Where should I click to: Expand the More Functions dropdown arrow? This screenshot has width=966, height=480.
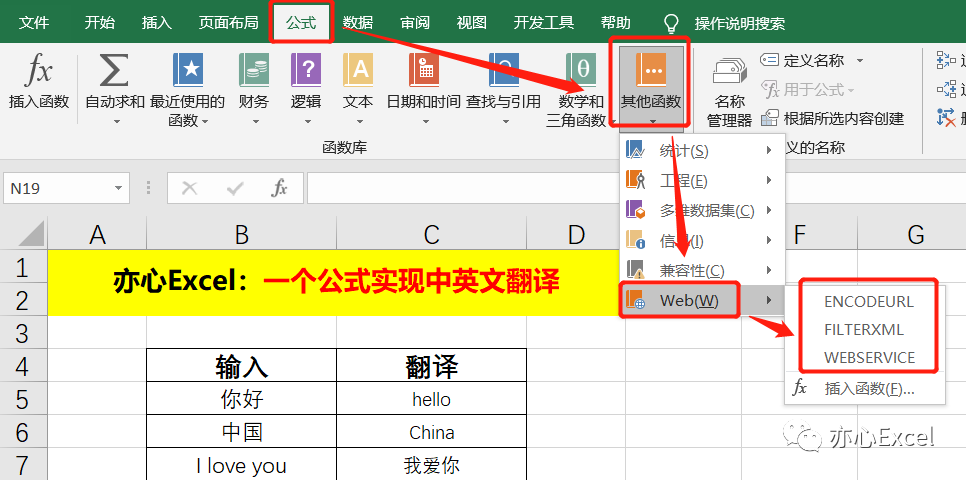tap(651, 121)
